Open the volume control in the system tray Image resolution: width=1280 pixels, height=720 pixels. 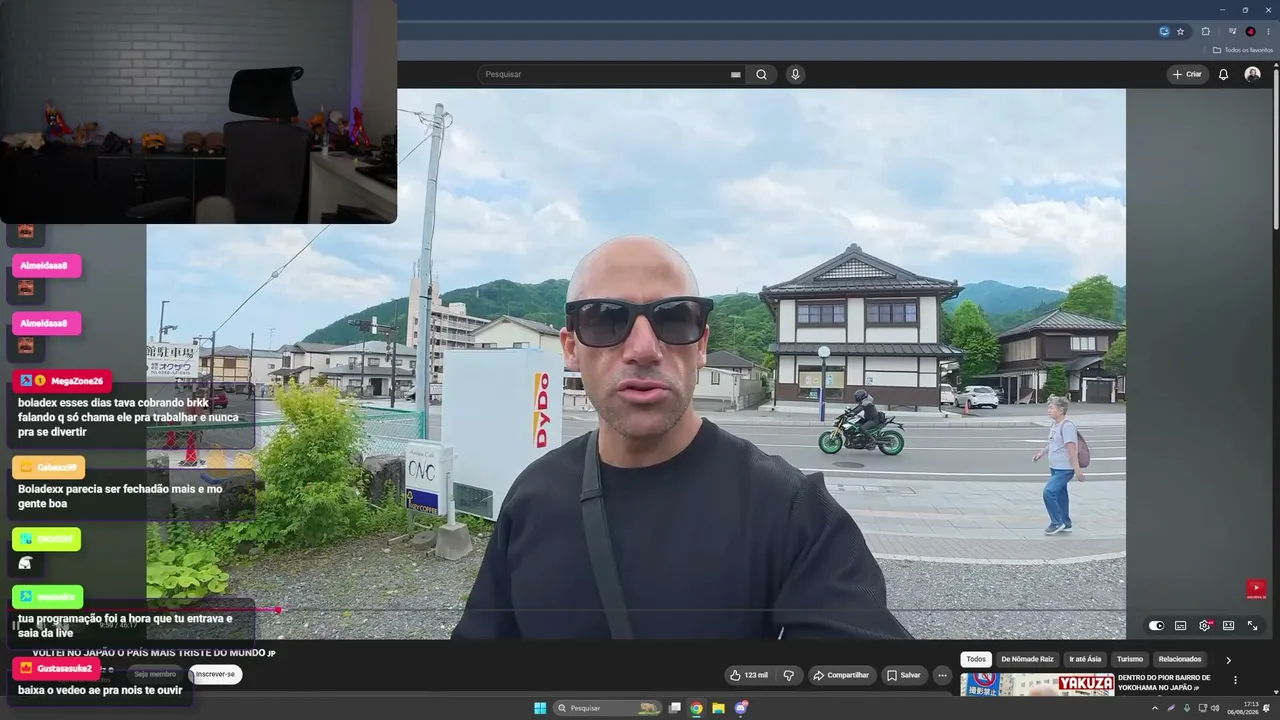coord(1215,708)
